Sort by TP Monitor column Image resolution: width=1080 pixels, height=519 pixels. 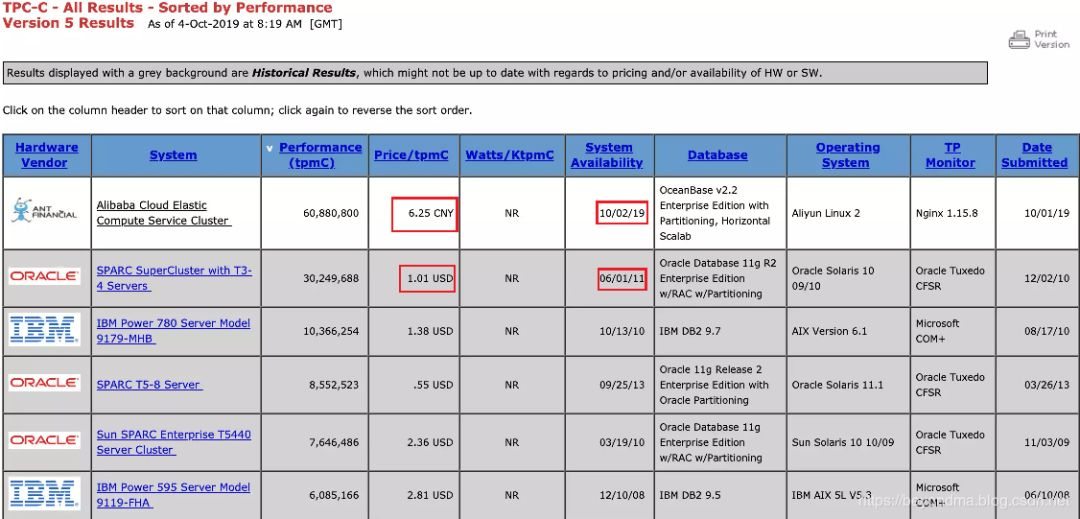pyautogui.click(x=950, y=155)
